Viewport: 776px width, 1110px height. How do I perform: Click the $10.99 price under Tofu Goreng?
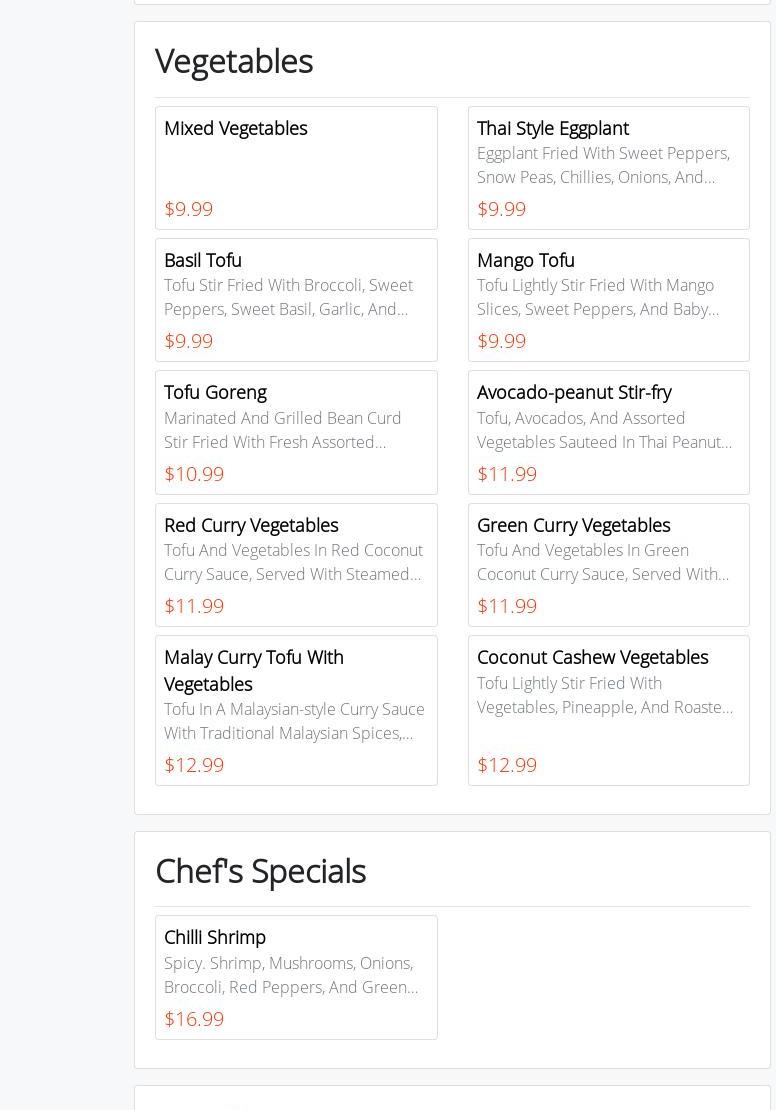coord(194,474)
